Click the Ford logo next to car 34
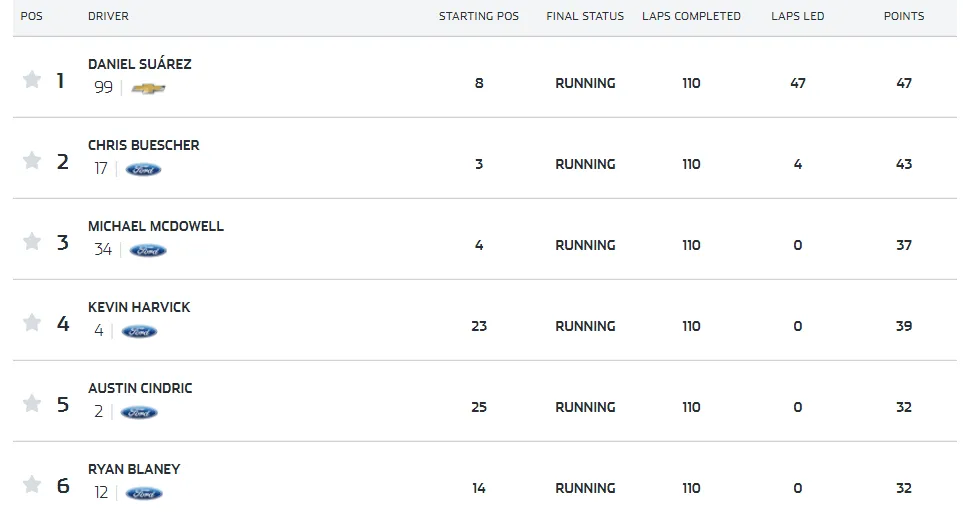 (x=148, y=251)
